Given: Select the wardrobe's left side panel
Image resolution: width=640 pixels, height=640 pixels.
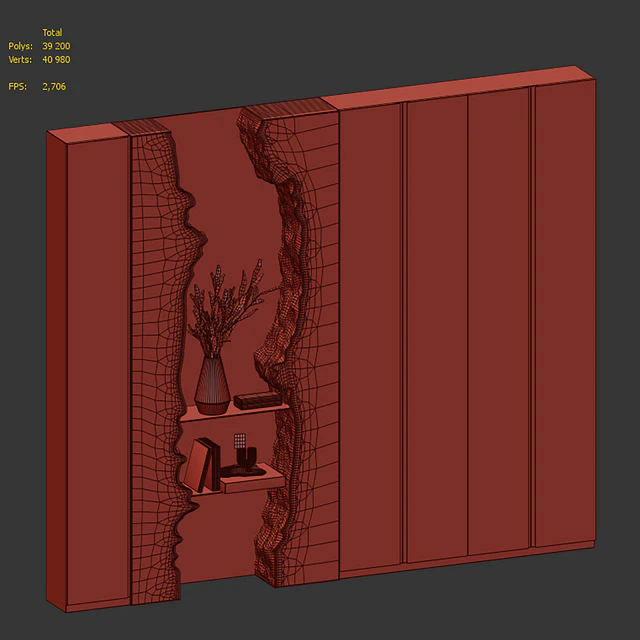Looking at the screenshot, I should pos(56,371).
